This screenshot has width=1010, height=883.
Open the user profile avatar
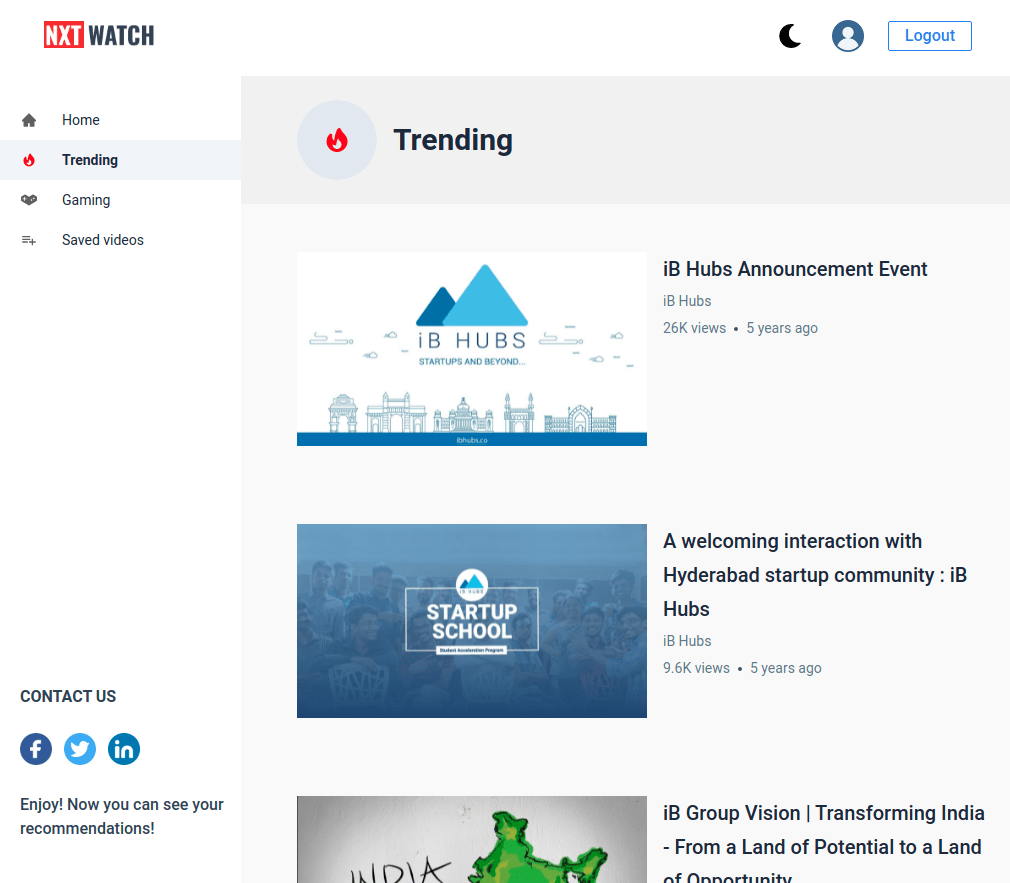[x=848, y=35]
